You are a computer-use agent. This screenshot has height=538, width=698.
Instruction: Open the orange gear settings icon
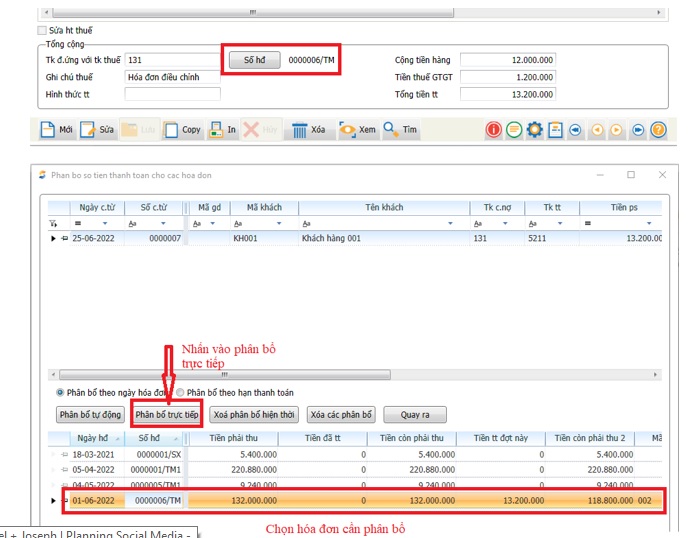click(x=534, y=130)
